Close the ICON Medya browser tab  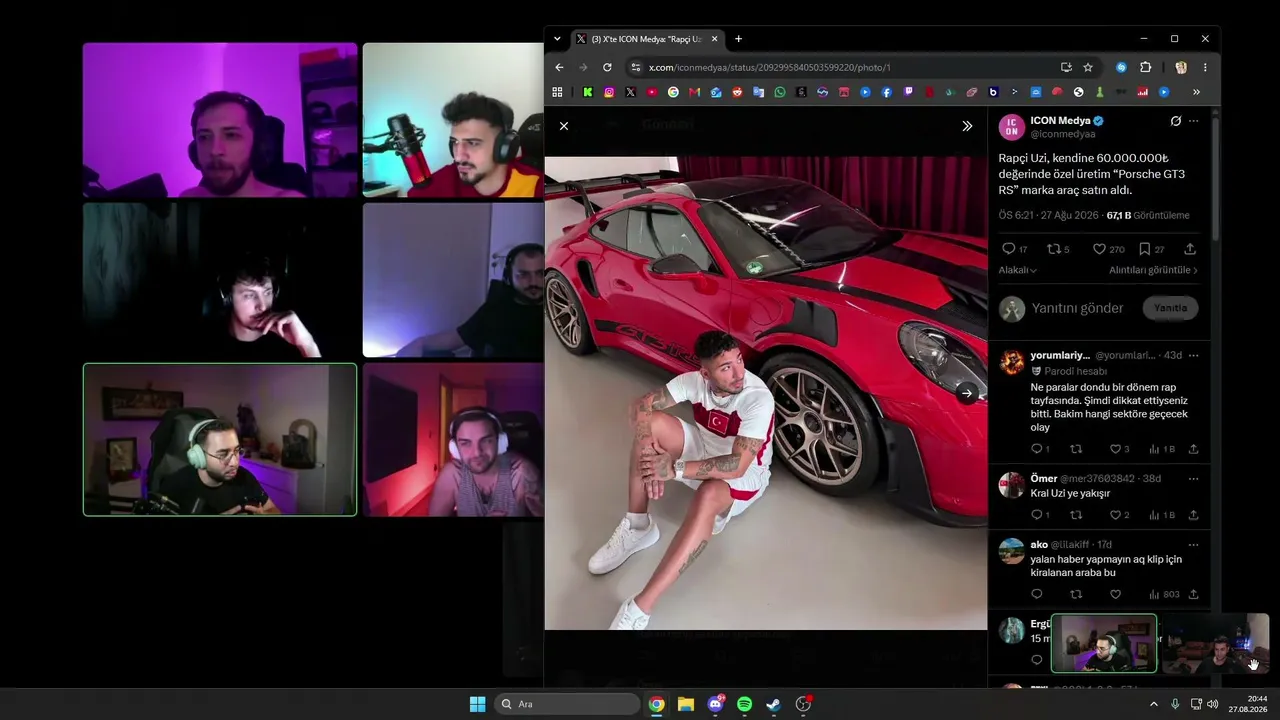click(714, 39)
